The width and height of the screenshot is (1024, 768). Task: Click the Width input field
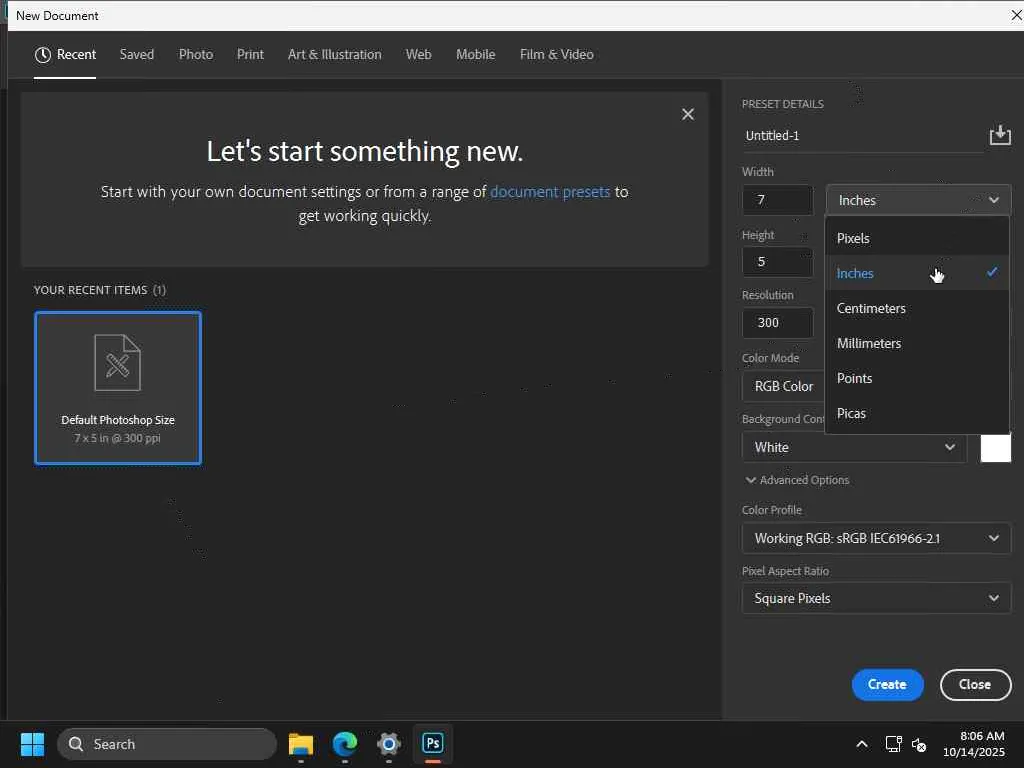778,200
